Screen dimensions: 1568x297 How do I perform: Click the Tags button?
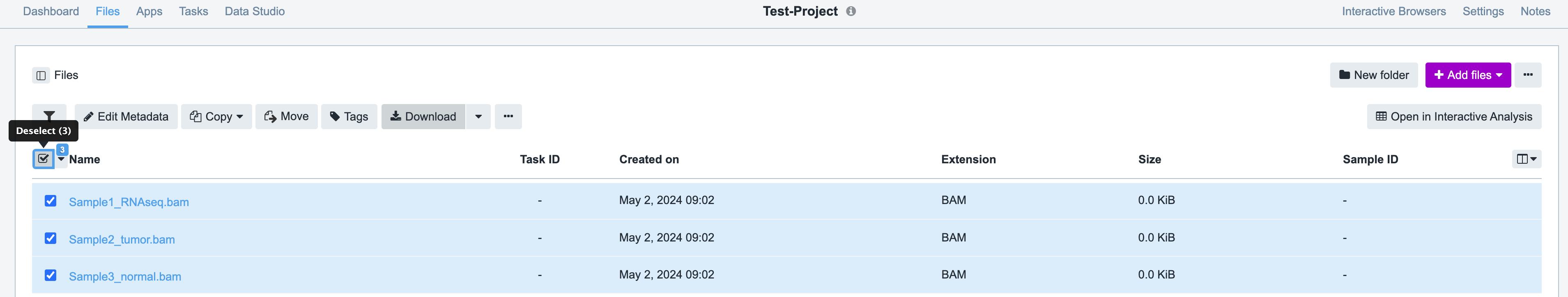pos(349,116)
